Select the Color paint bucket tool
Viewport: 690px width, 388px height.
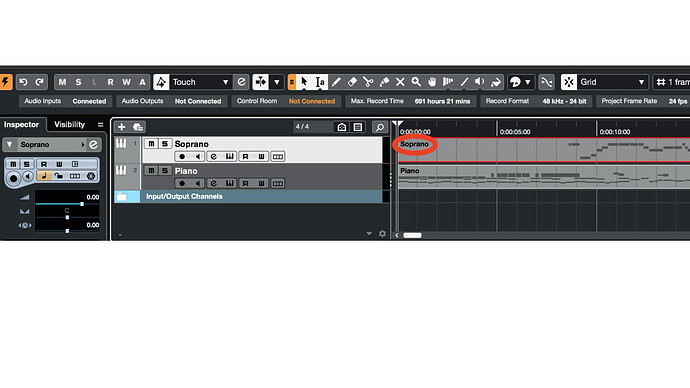pos(496,82)
